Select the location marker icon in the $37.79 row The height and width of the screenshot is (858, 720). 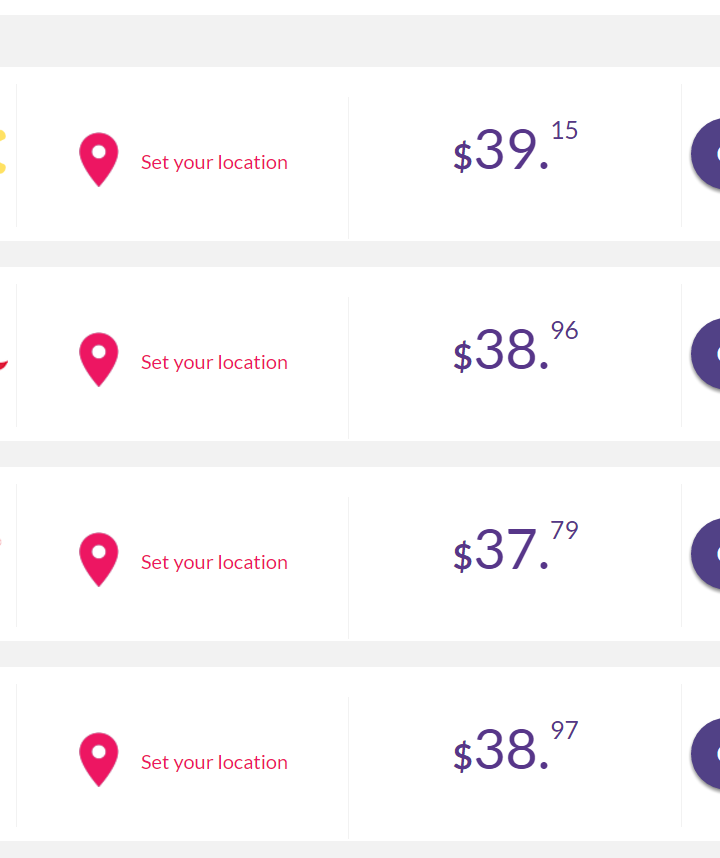(x=98, y=559)
